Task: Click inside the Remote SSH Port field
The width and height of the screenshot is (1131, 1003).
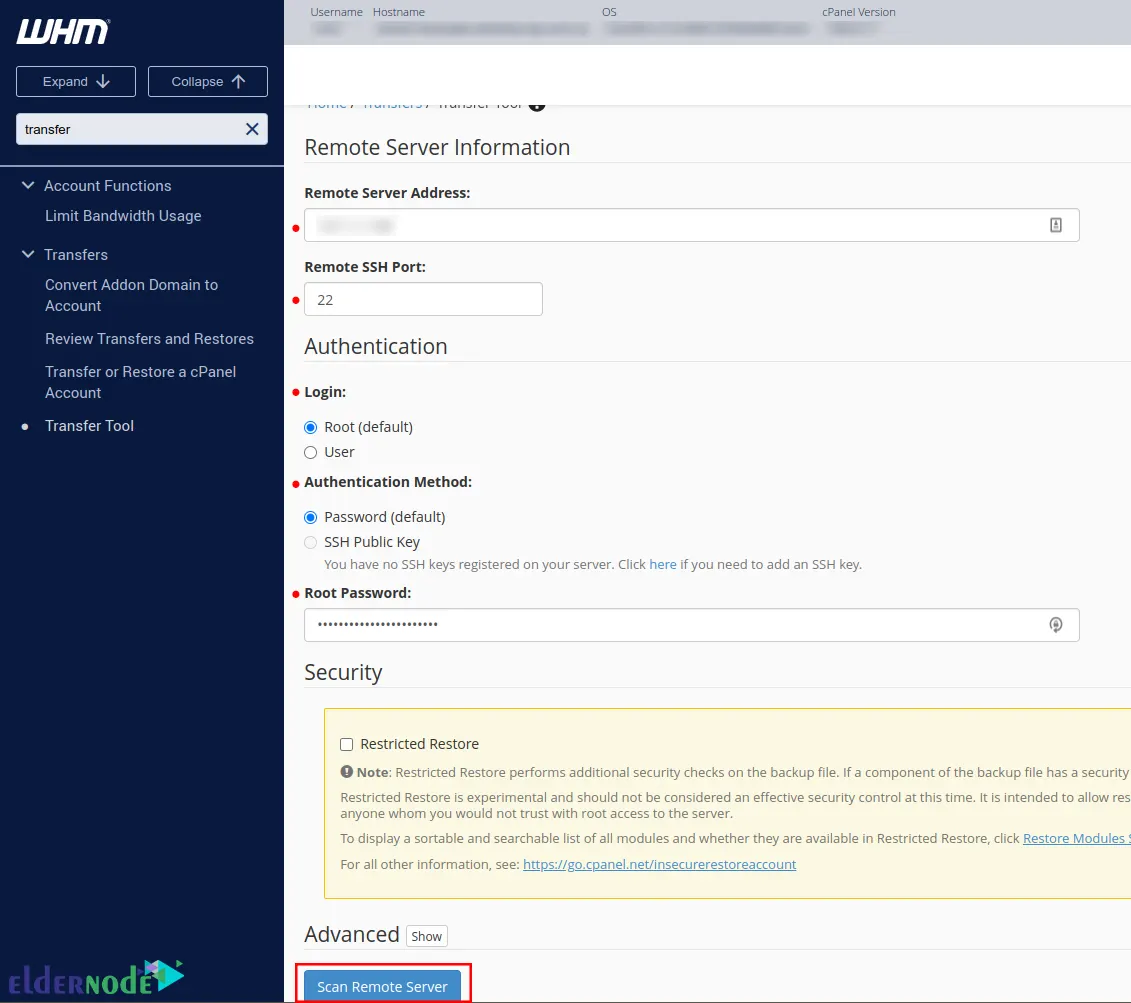Action: [423, 298]
